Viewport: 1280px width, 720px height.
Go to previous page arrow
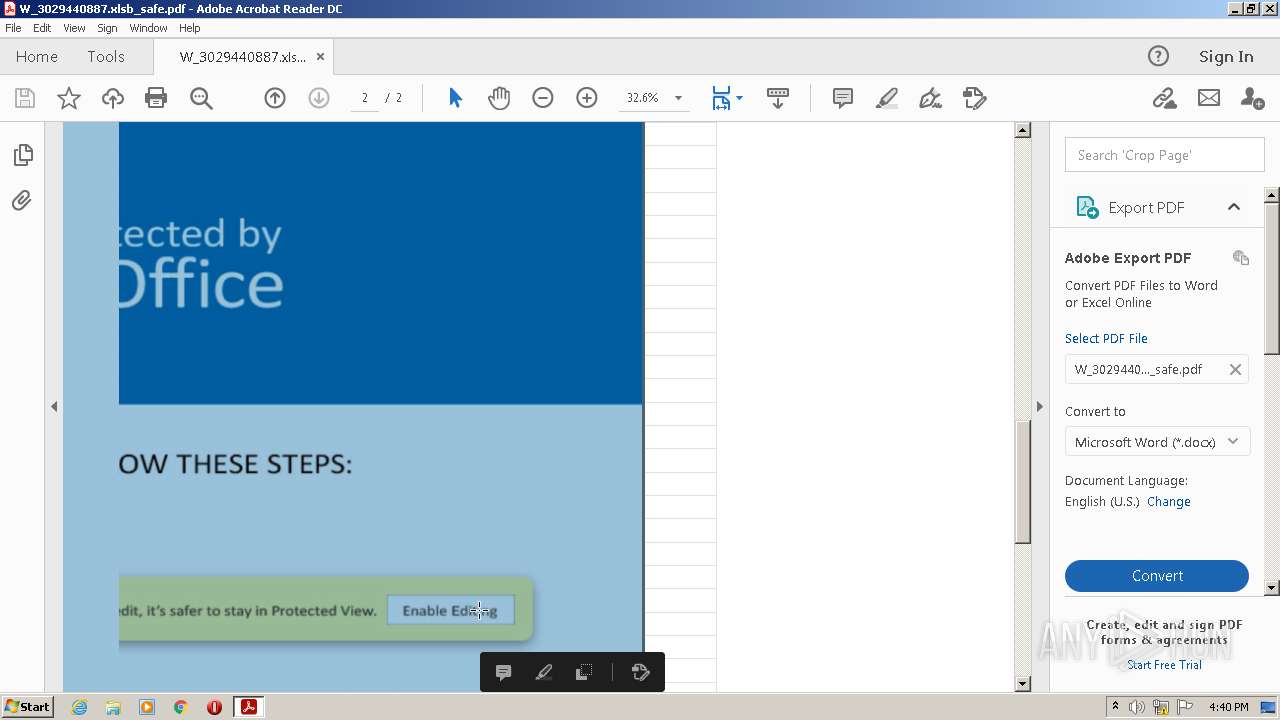(x=275, y=98)
